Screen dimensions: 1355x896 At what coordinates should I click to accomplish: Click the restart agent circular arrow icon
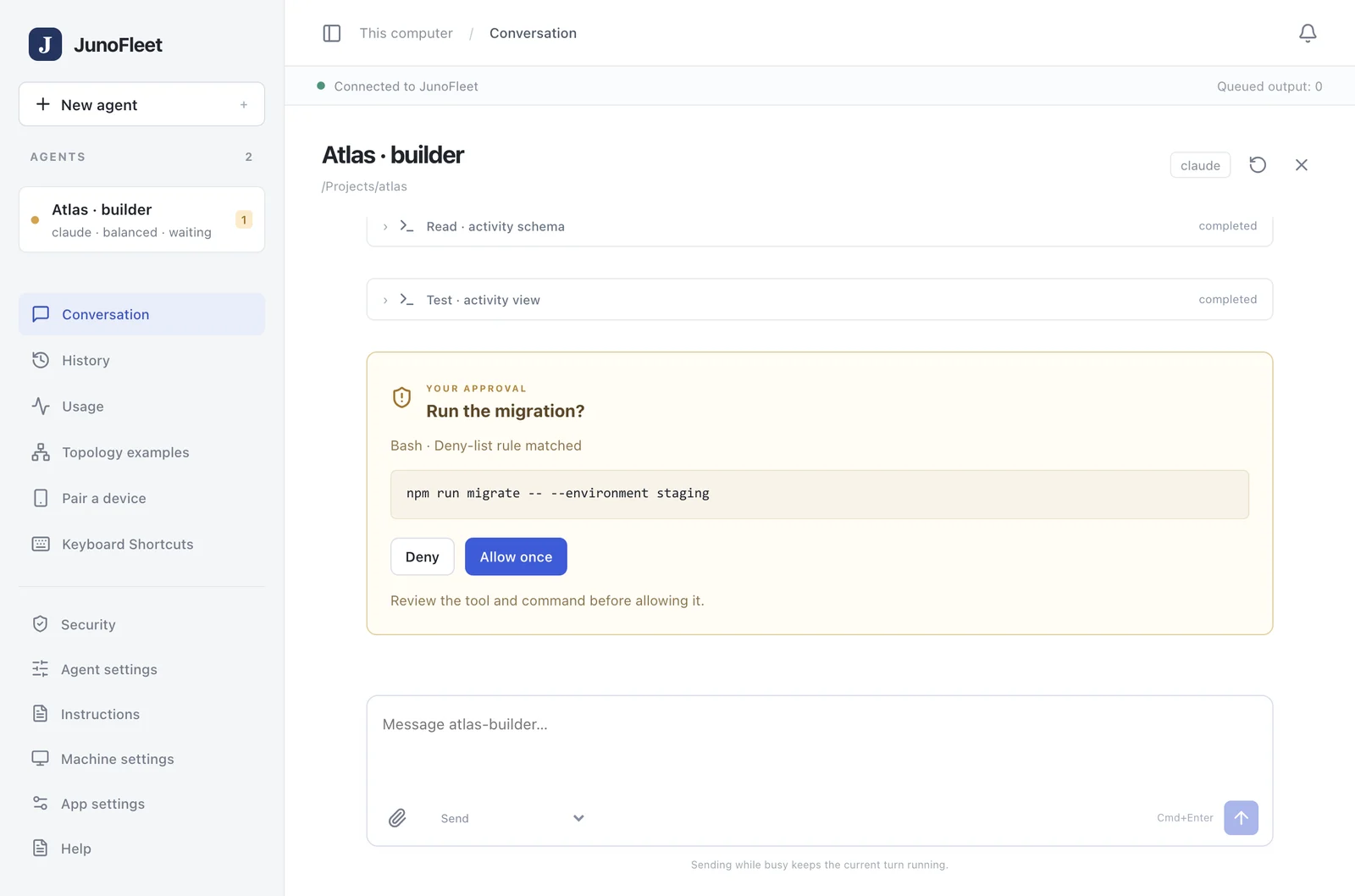1258,165
